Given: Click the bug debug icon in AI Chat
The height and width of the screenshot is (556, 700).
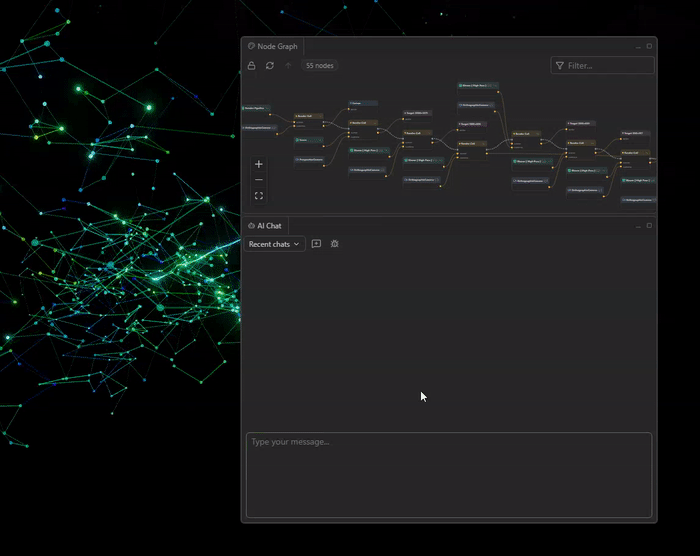Looking at the screenshot, I should [334, 244].
